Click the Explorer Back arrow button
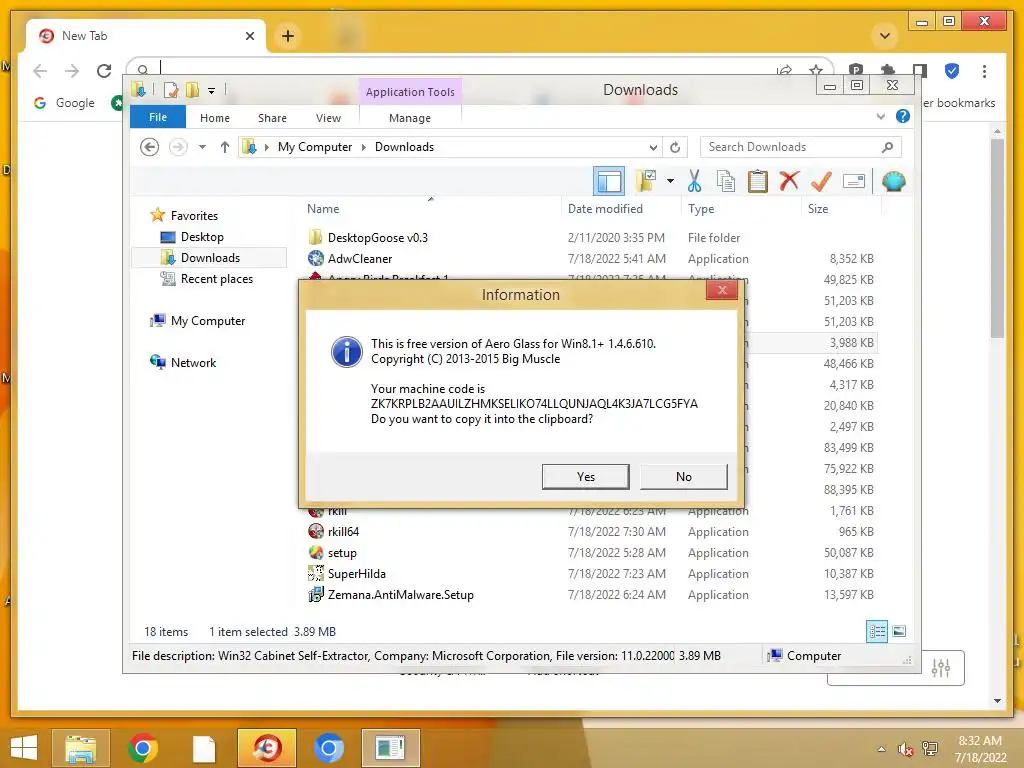This screenshot has height=768, width=1024. pos(150,147)
